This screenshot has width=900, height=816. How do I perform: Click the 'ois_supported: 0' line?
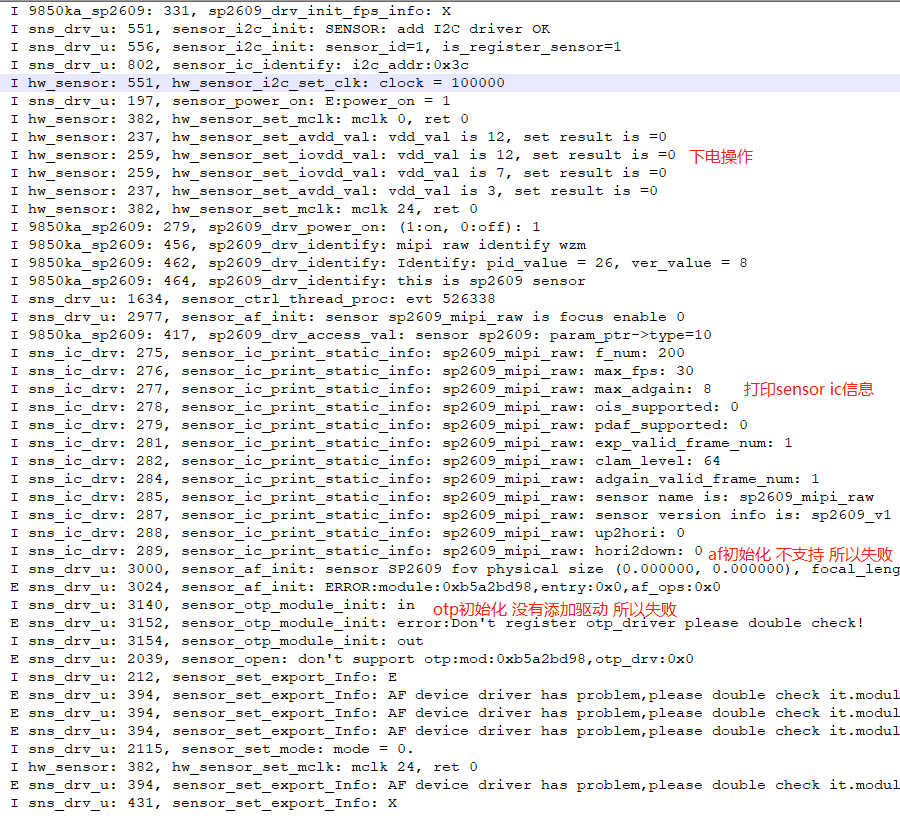[375, 407]
